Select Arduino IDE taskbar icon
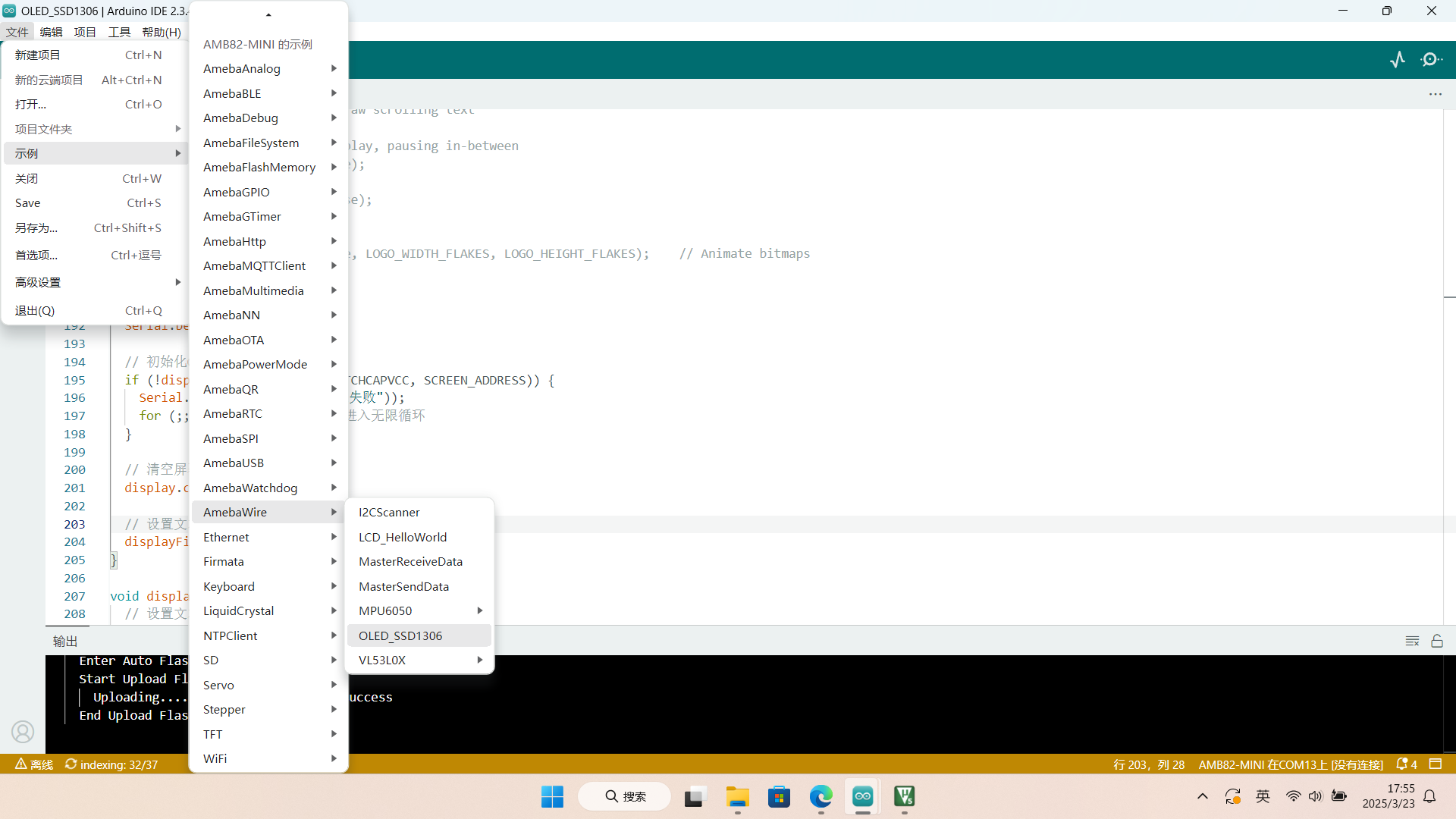This screenshot has height=819, width=1456. tap(862, 796)
